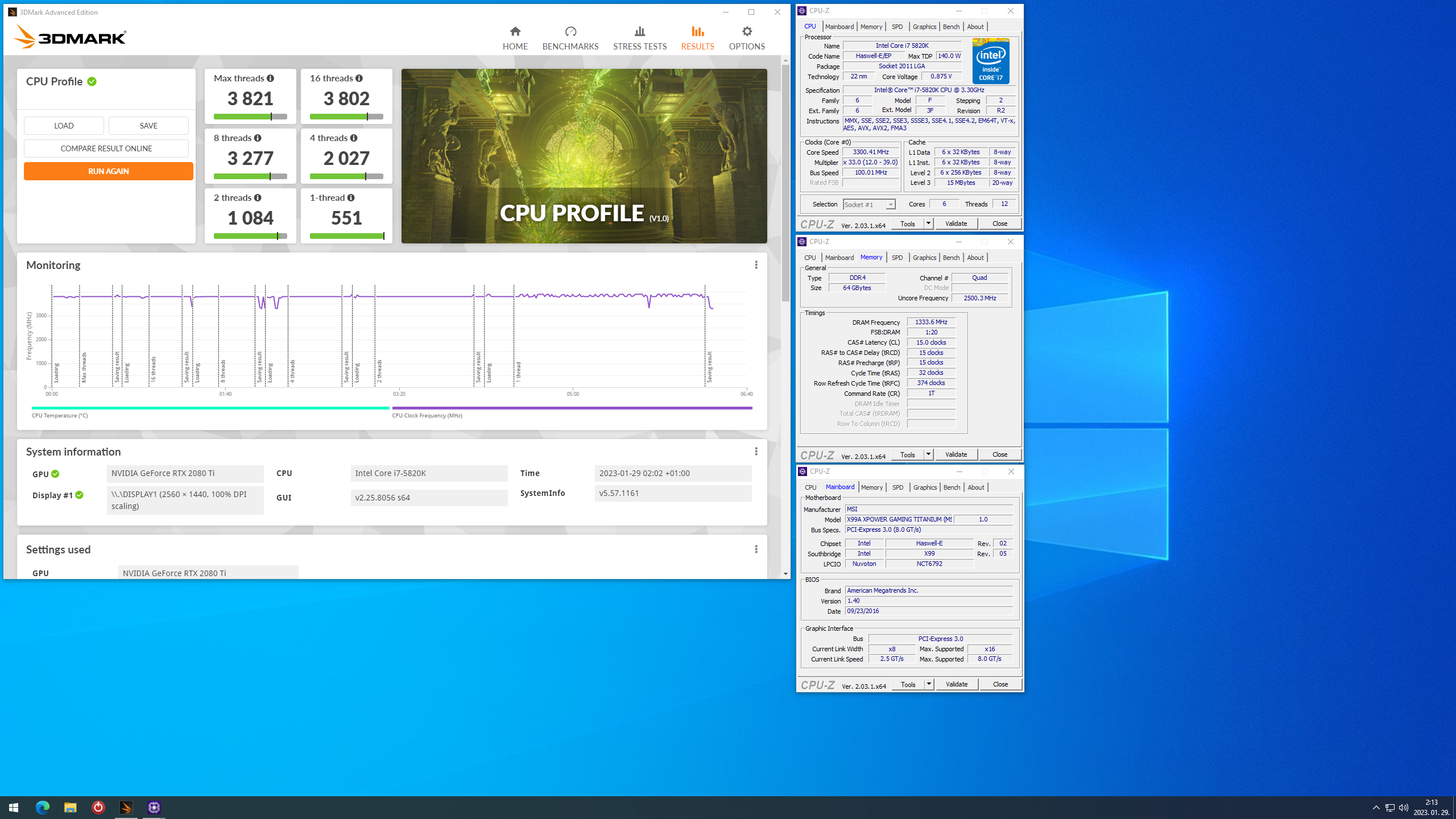Toggle CPU Clock Frequency legend line
Viewport: 1456px width, 819px height.
(572, 408)
